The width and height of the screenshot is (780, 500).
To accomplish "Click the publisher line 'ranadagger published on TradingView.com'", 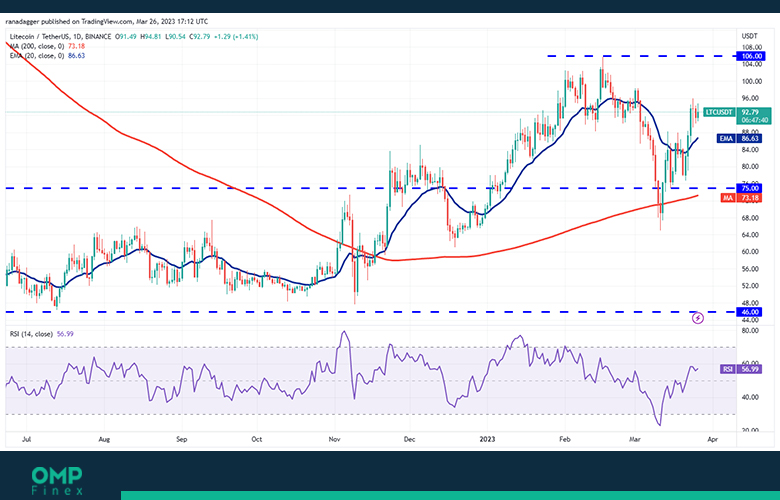I will click(x=69, y=21).
